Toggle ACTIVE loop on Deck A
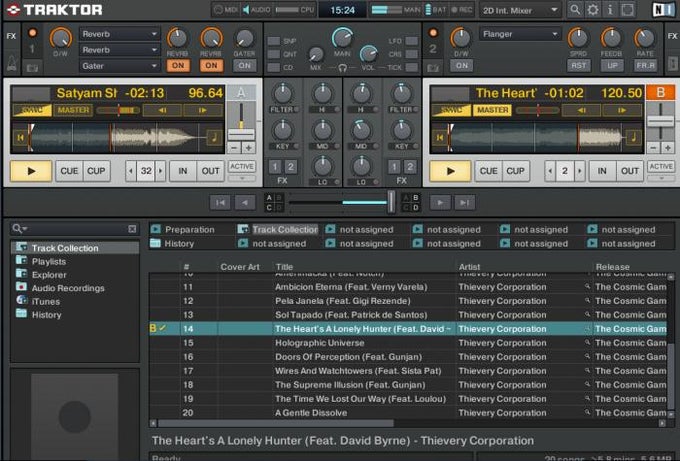This screenshot has height=461, width=680. 242,167
